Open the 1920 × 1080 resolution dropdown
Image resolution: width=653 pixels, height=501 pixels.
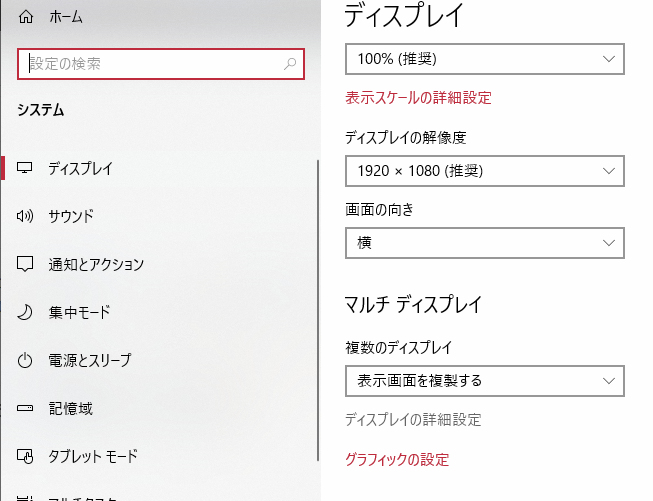485,171
